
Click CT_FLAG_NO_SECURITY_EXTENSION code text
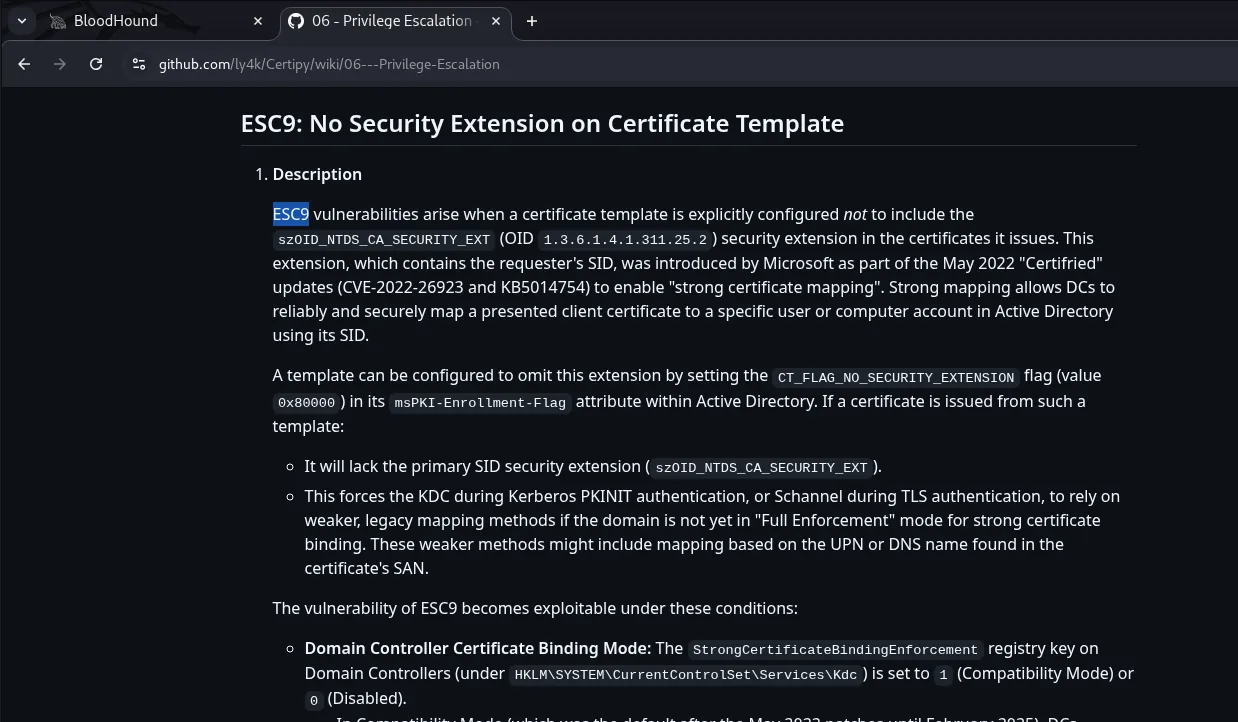[x=896, y=377]
